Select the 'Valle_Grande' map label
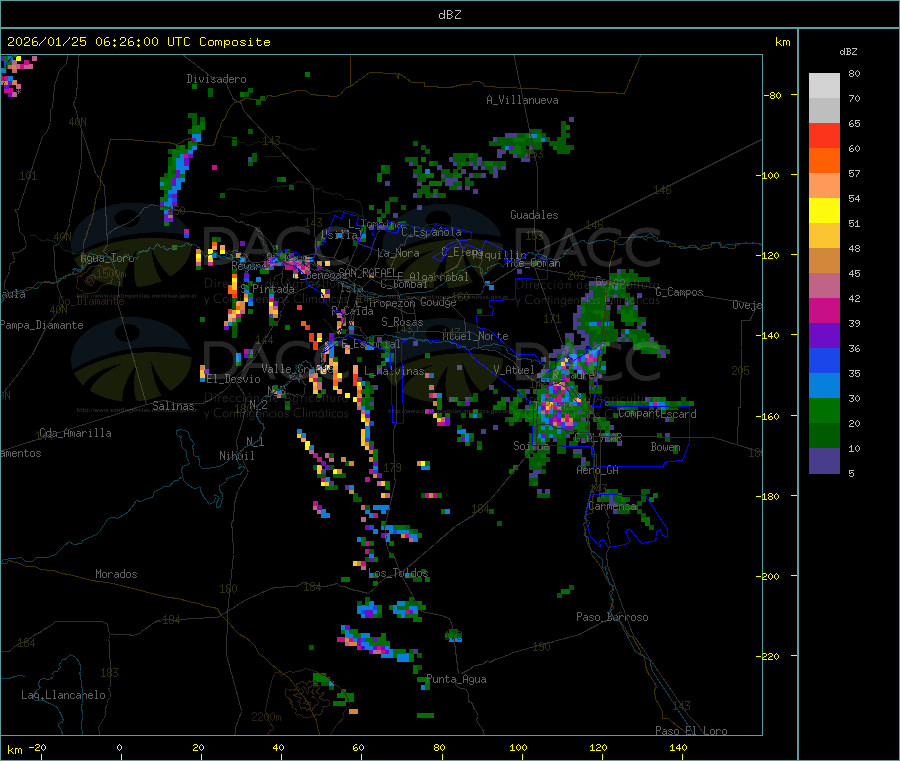The height and width of the screenshot is (761, 900). coord(295,368)
